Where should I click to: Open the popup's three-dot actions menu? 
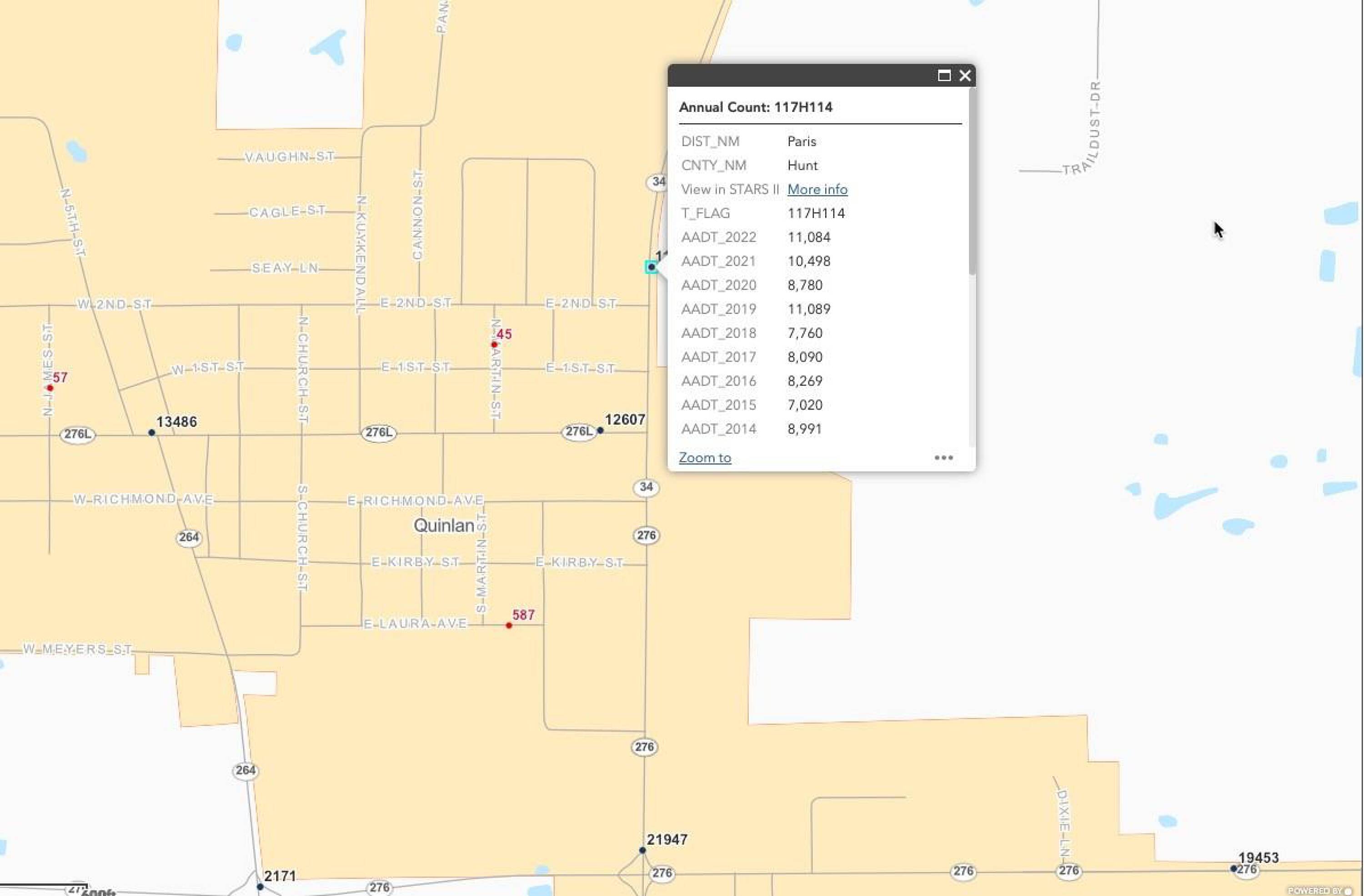pyautogui.click(x=943, y=458)
